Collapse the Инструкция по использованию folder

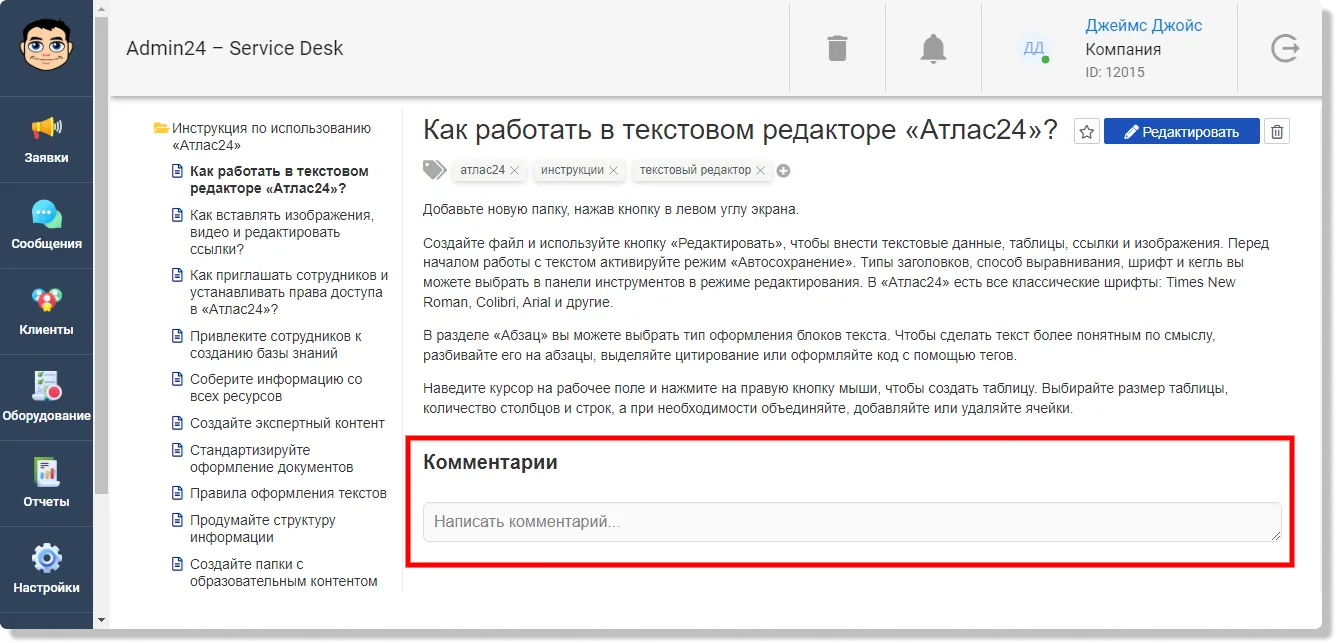[160, 128]
